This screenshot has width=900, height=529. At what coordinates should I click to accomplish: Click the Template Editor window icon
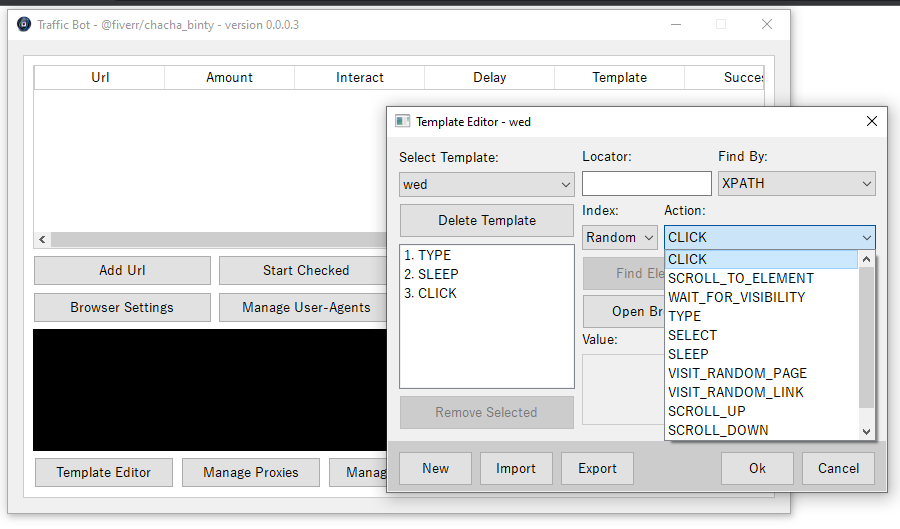pyautogui.click(x=403, y=121)
